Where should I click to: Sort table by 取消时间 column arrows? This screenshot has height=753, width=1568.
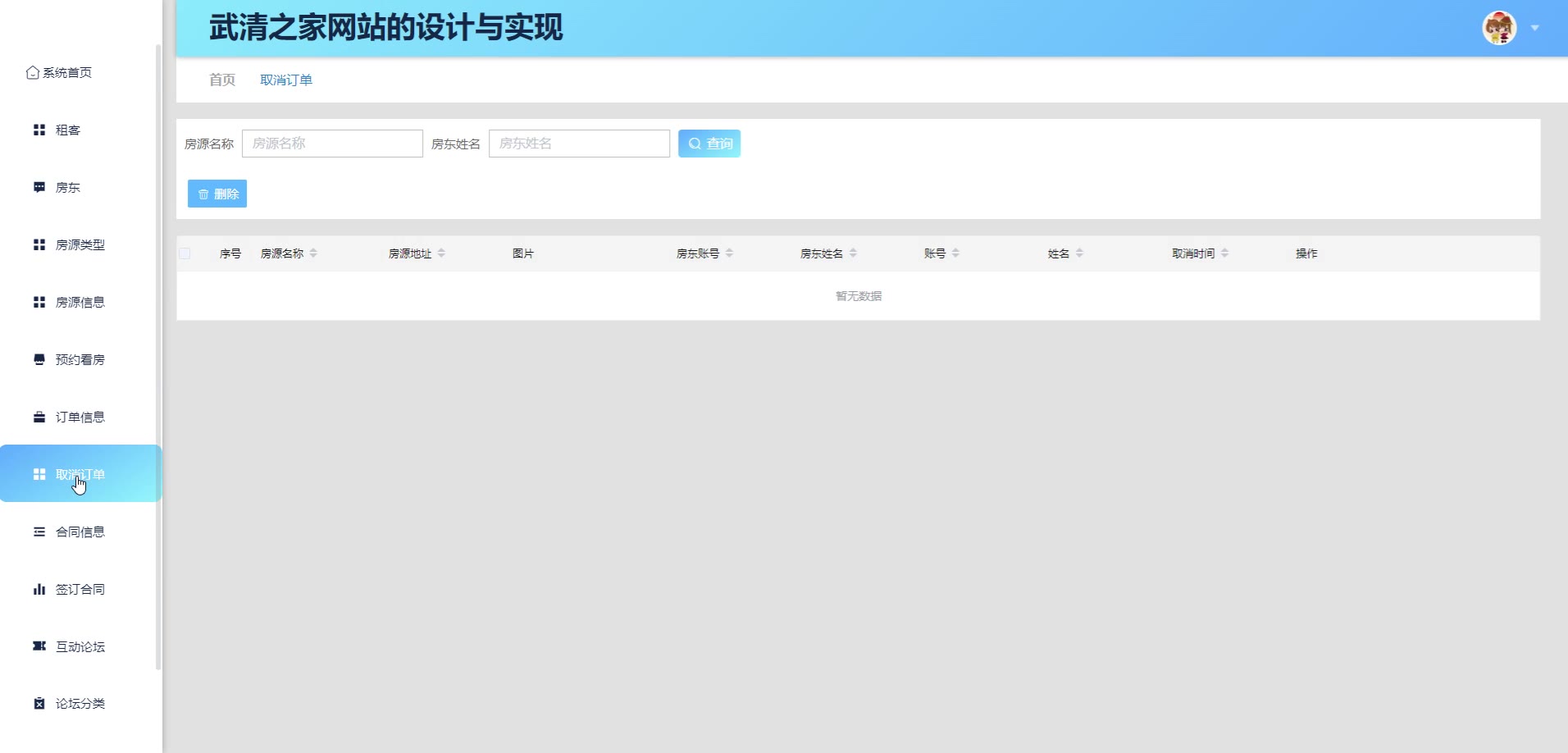[x=1224, y=253]
